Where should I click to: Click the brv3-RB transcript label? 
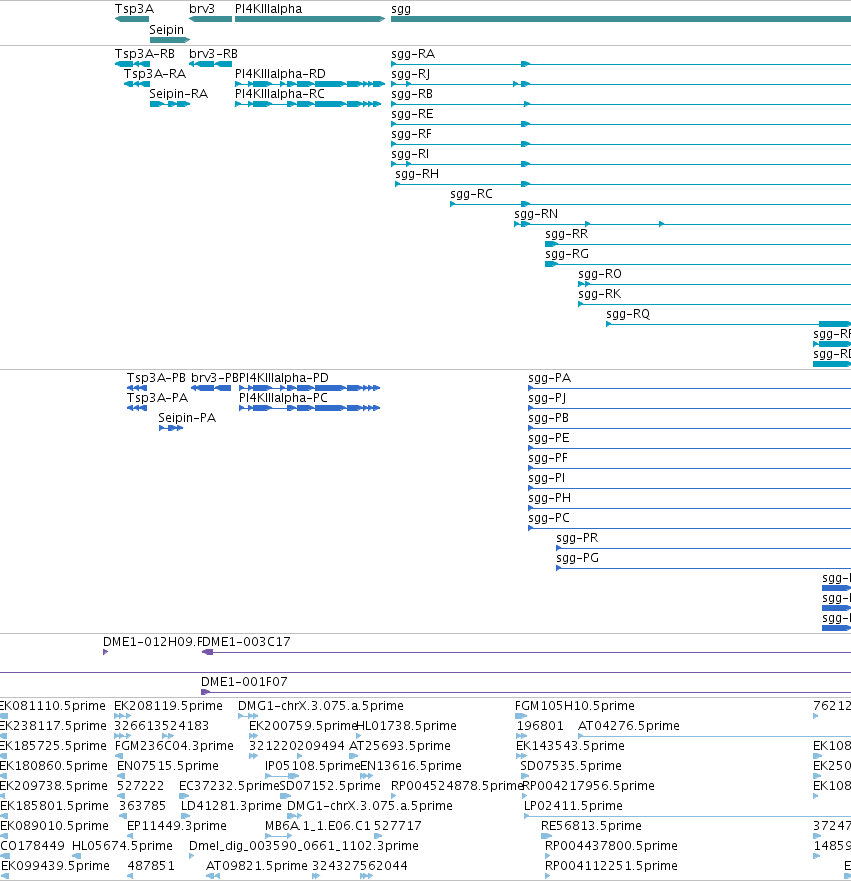tap(213, 54)
